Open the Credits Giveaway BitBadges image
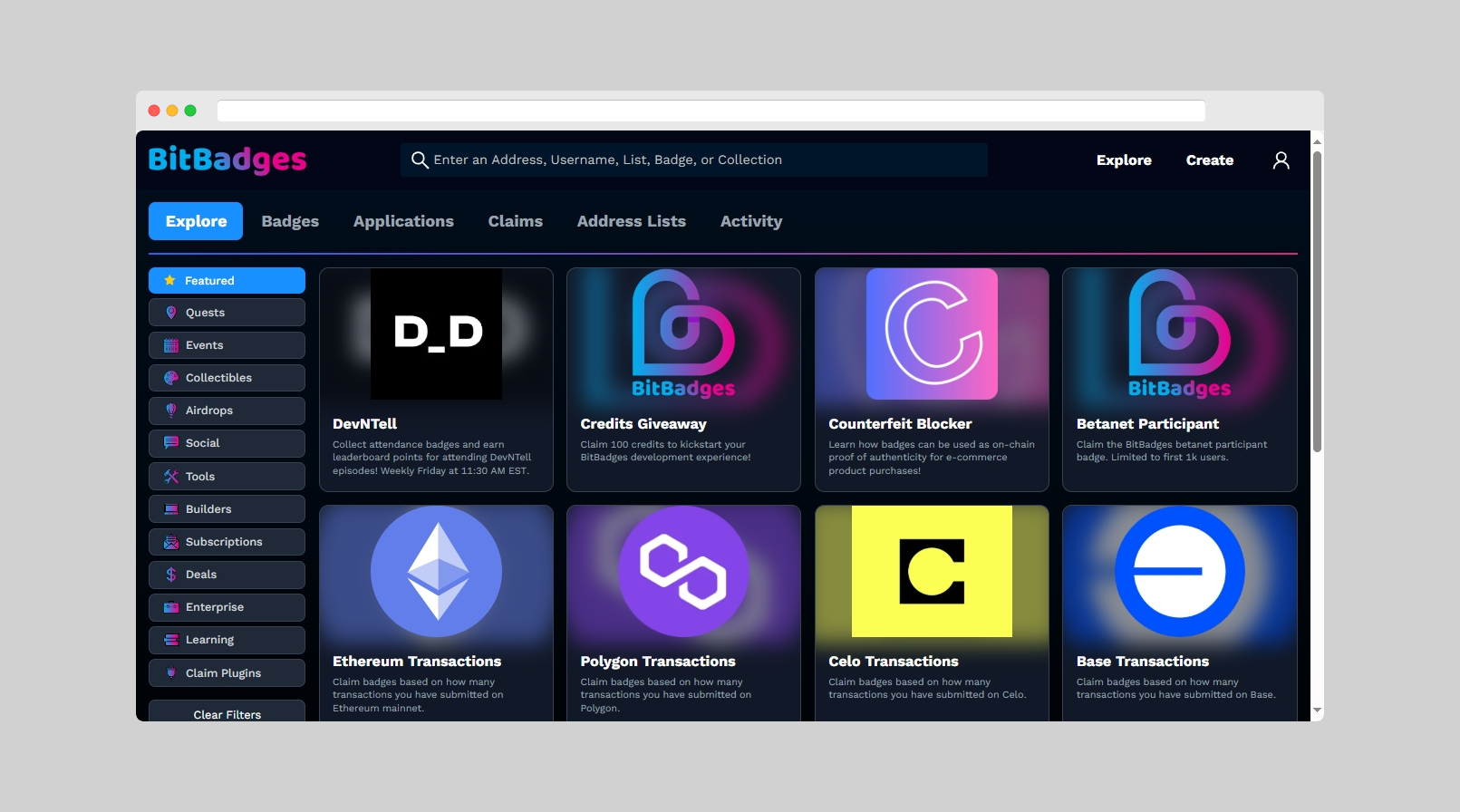 [x=683, y=333]
